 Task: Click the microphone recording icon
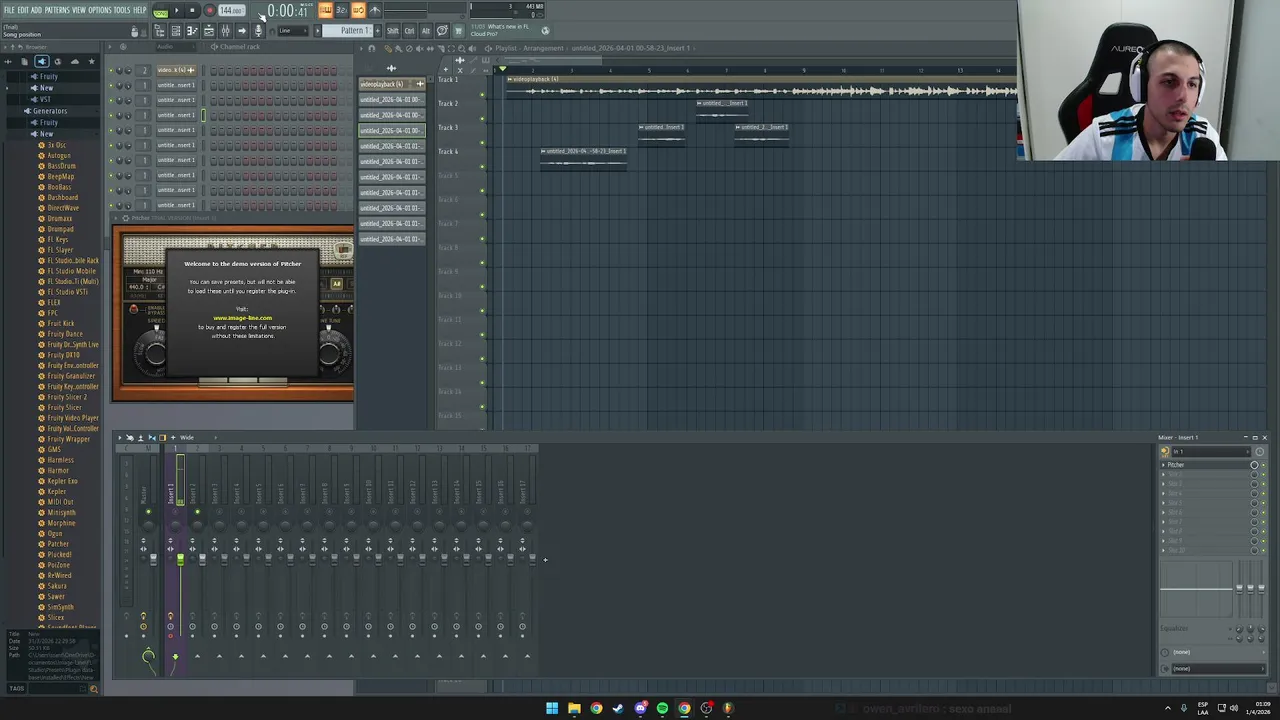pos(258,31)
